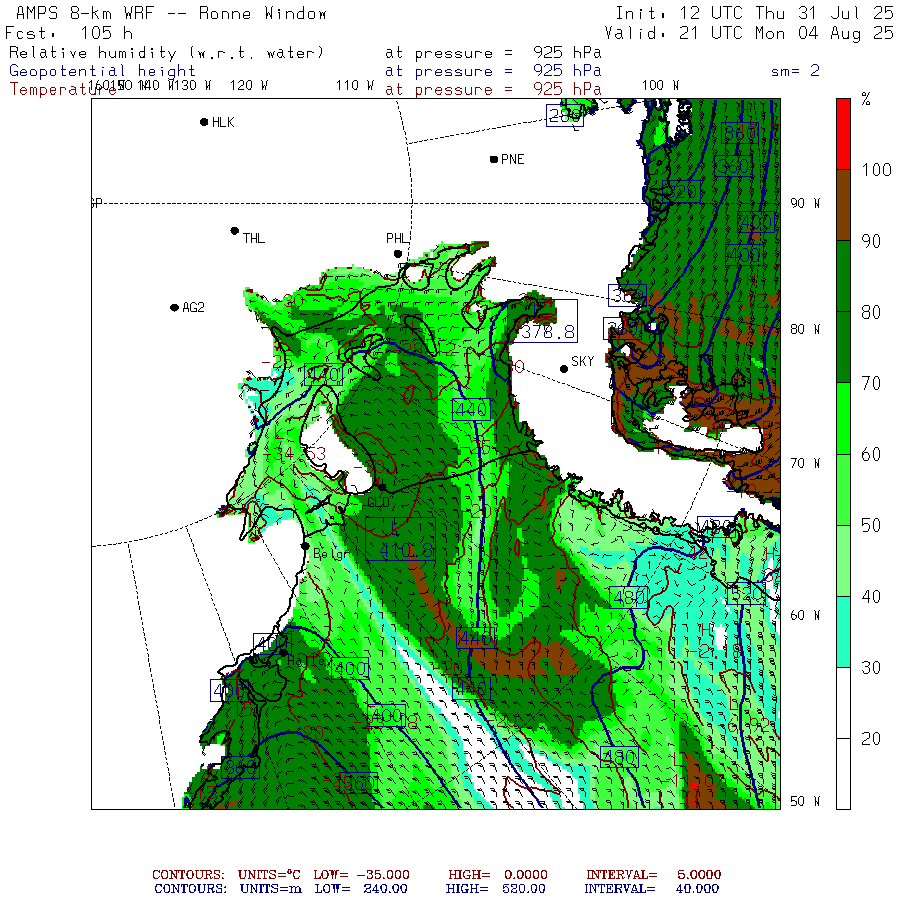Click the '120 W' longitude label at top
Viewport: 900px width, 900px height.
[249, 86]
